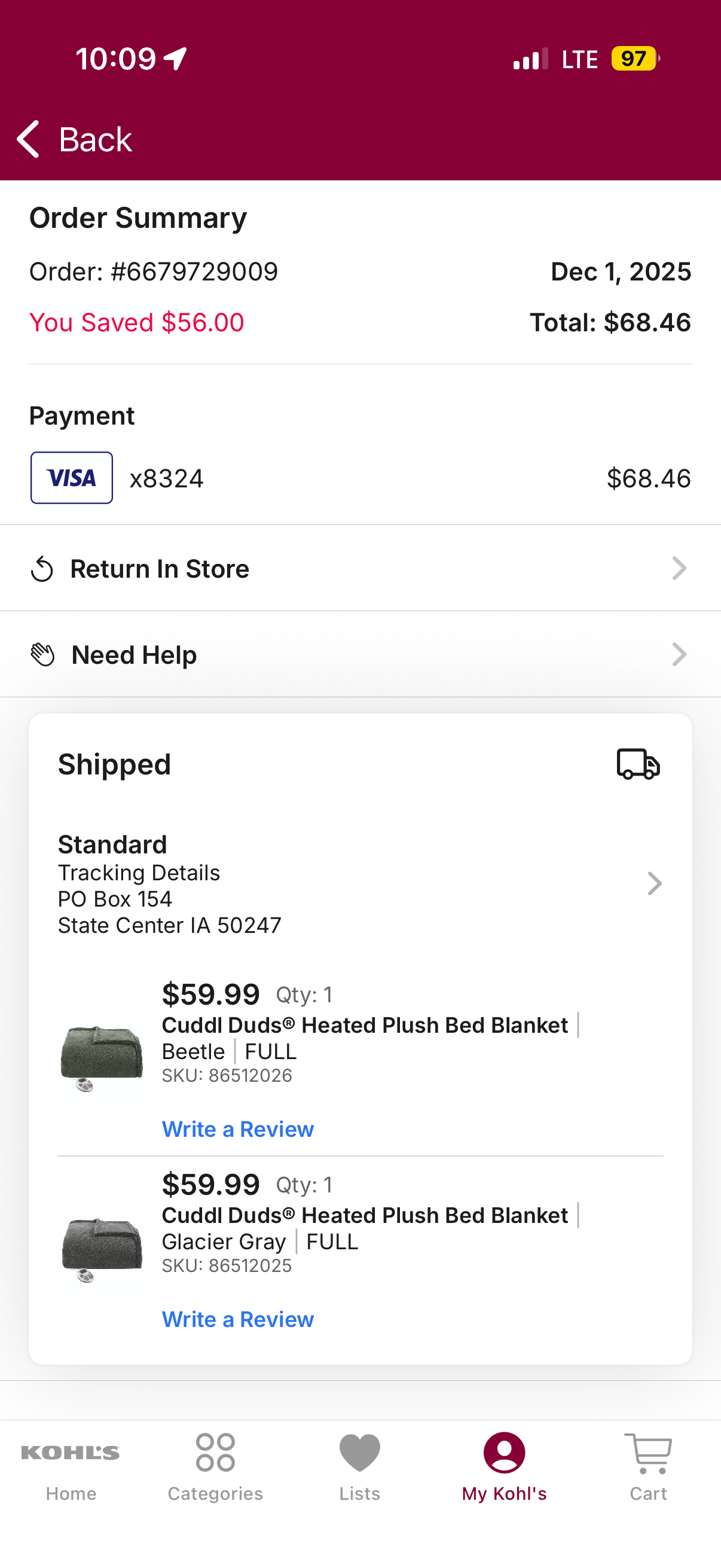Expand Return In Store chevron
This screenshot has height=1568, width=721.
tap(679, 569)
